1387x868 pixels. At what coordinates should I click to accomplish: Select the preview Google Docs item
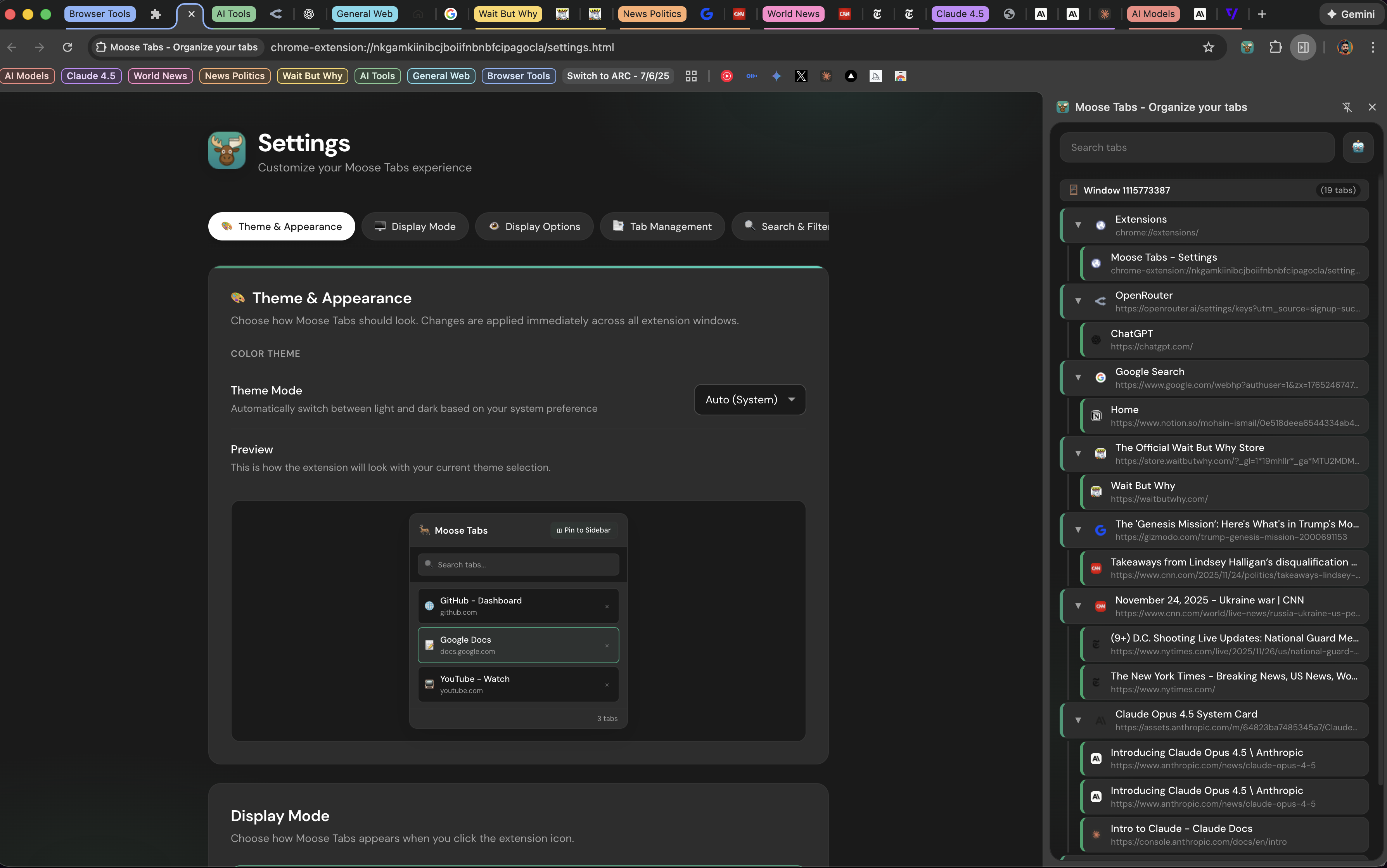[519, 645]
